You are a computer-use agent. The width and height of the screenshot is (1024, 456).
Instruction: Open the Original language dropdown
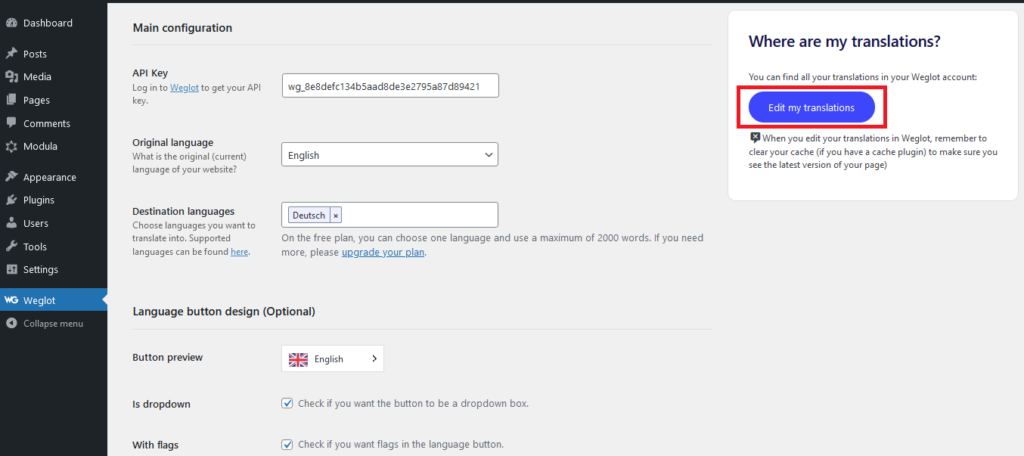coord(389,155)
